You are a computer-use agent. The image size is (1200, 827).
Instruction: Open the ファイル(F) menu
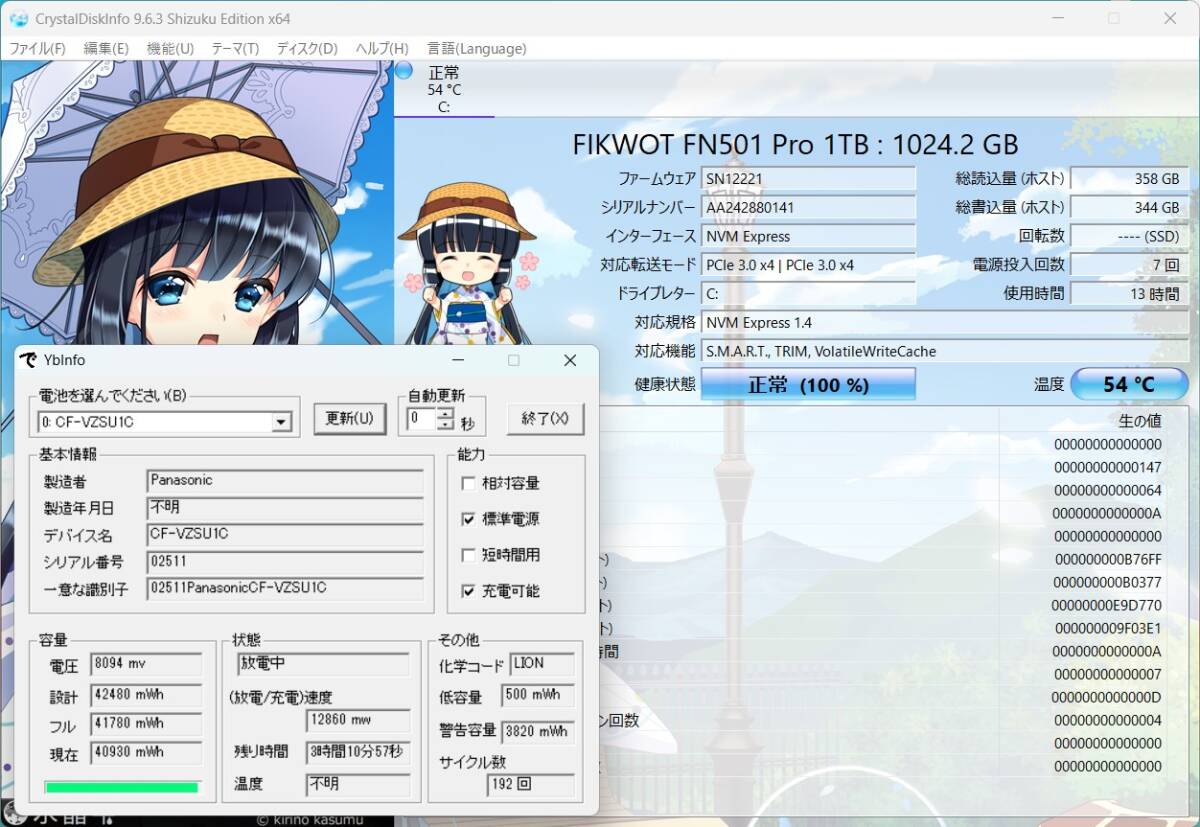coord(37,48)
